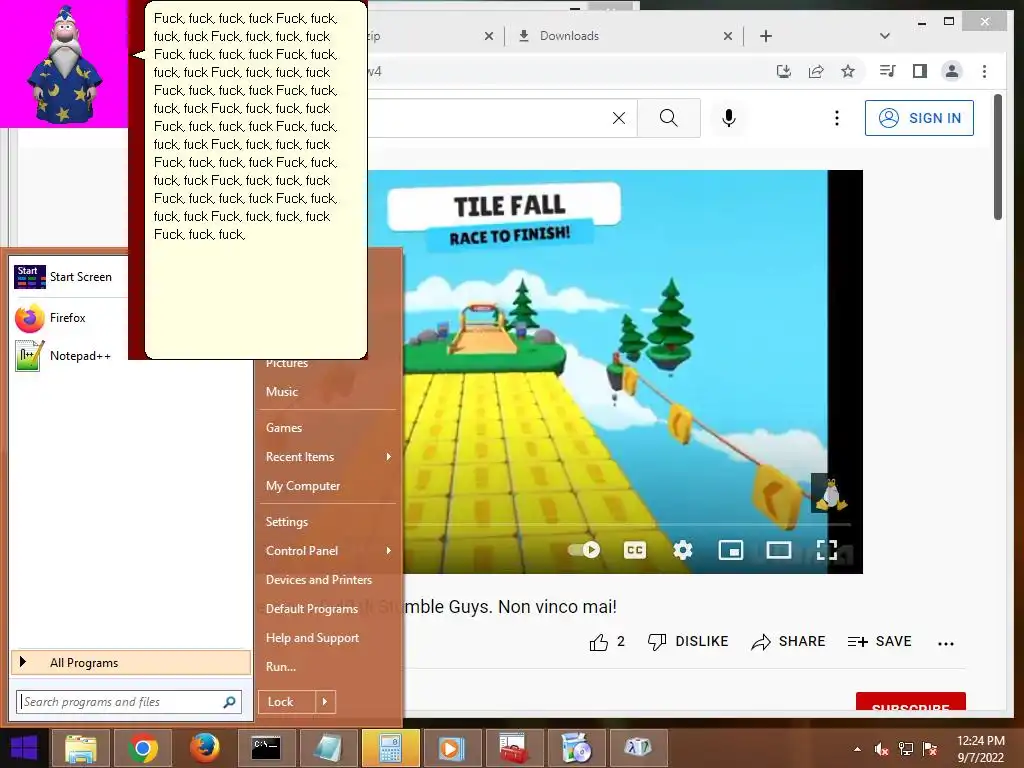Click the SIGN IN button
The width and height of the screenshot is (1024, 768).
(919, 118)
